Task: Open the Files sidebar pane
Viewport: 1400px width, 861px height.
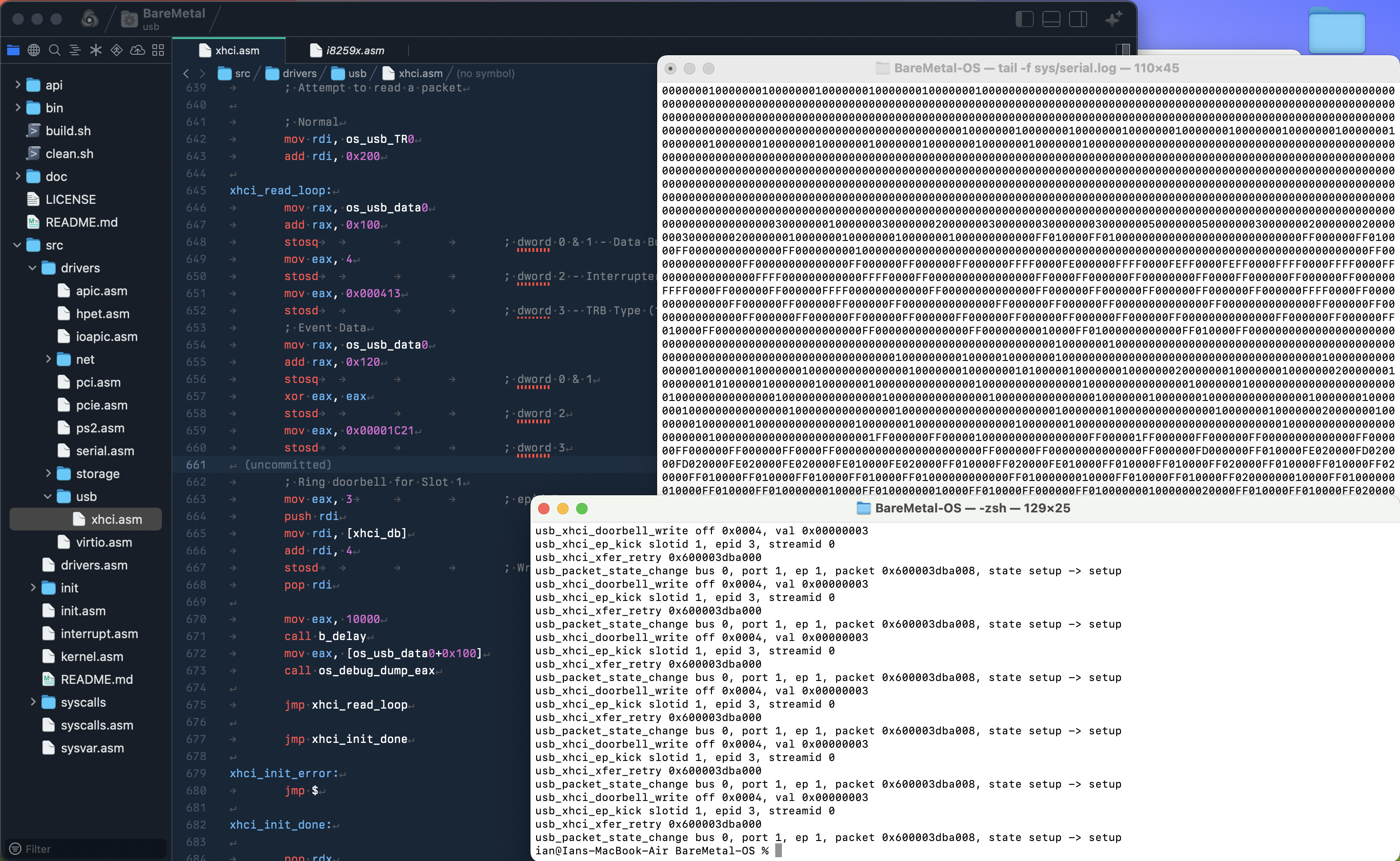Action: tap(13, 50)
